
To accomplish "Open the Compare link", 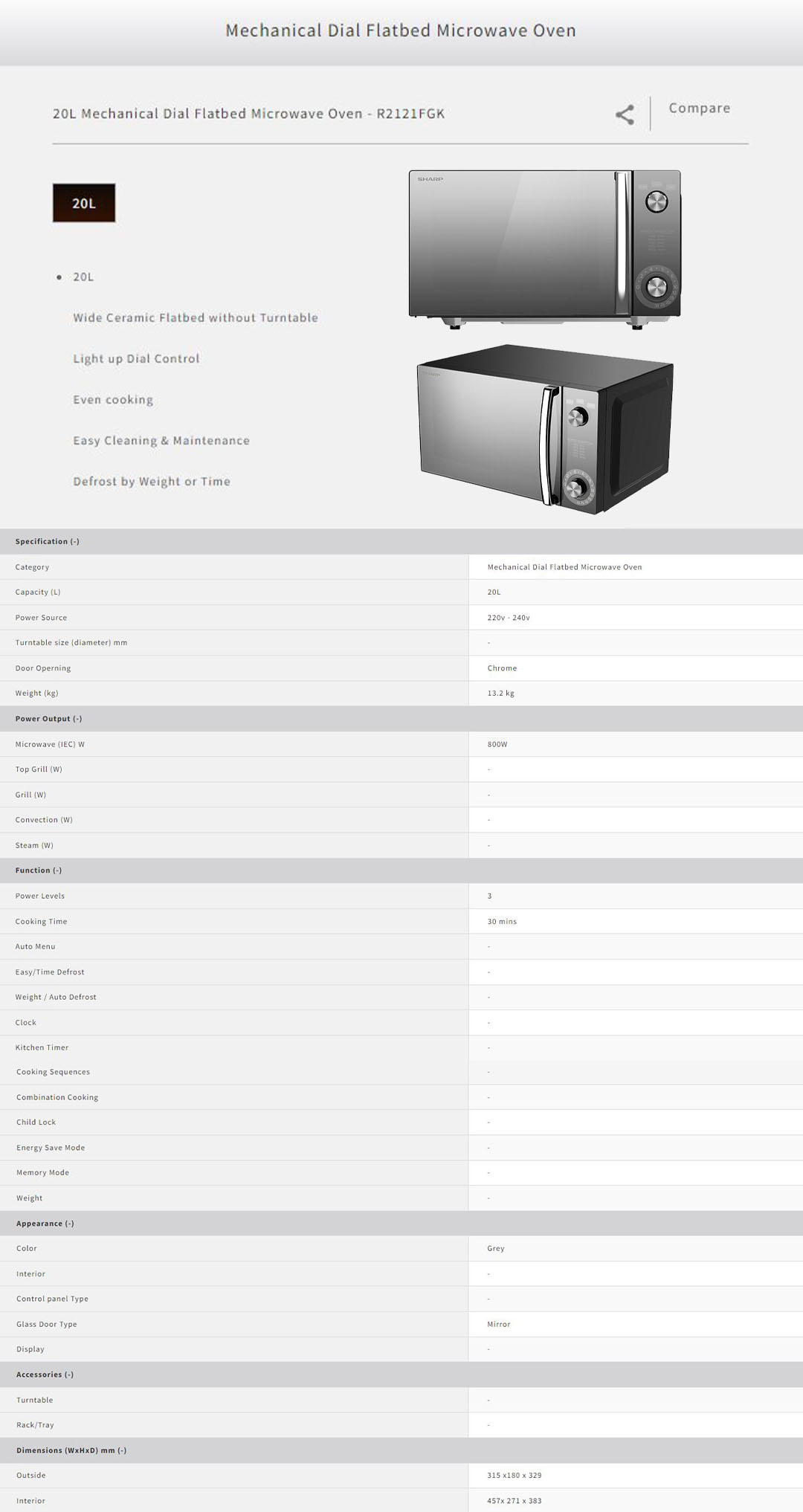I will click(699, 109).
